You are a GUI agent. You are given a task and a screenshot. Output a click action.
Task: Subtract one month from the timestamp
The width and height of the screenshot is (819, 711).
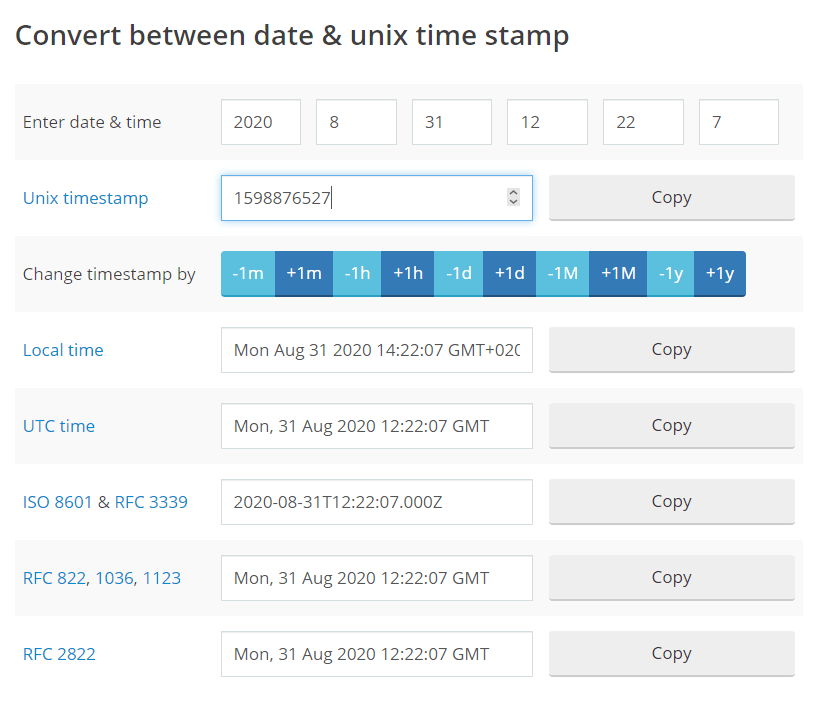tap(562, 273)
